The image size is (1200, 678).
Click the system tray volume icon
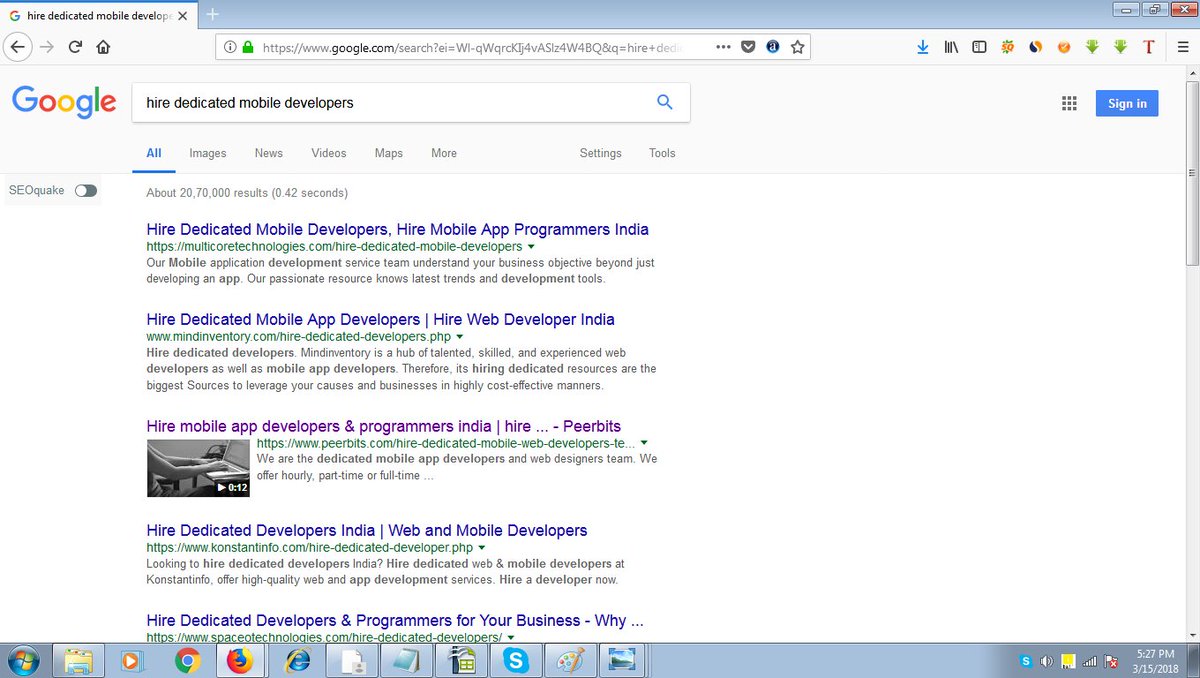(1047, 661)
